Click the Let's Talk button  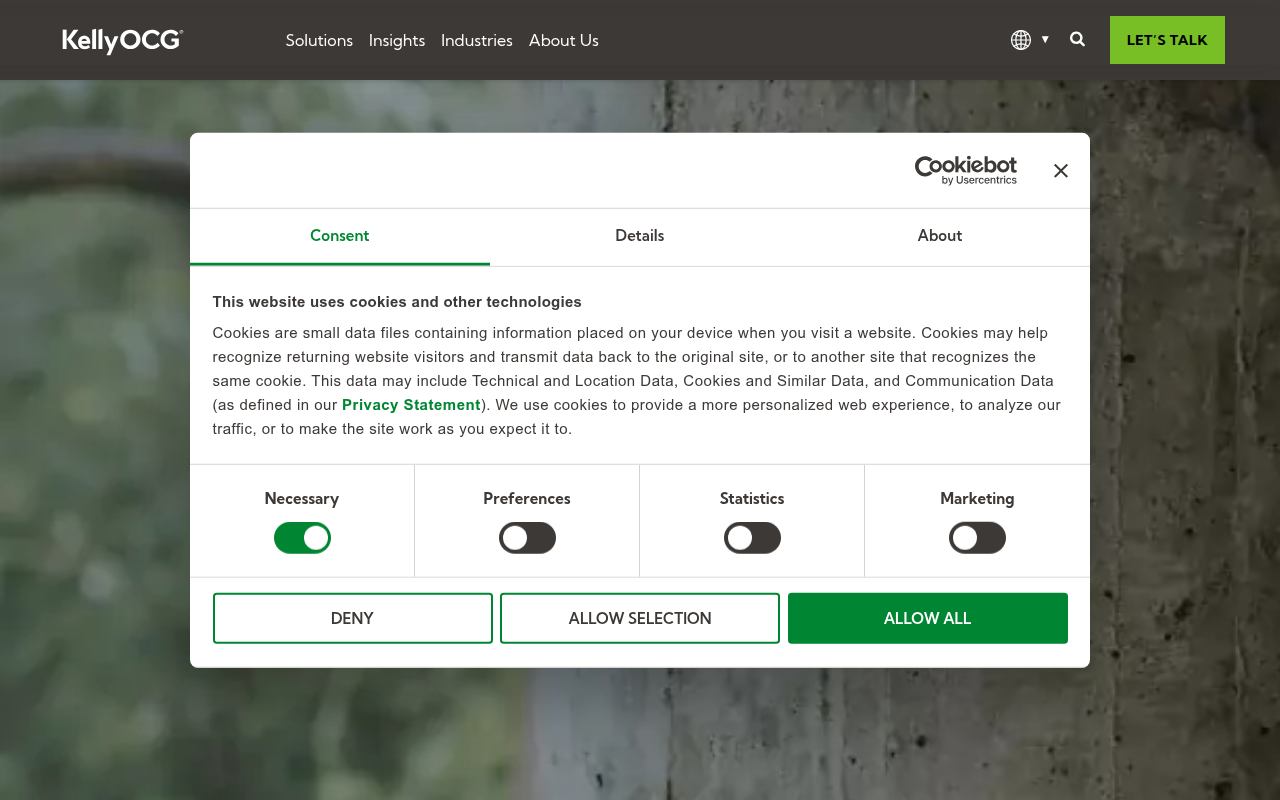[x=1167, y=40]
